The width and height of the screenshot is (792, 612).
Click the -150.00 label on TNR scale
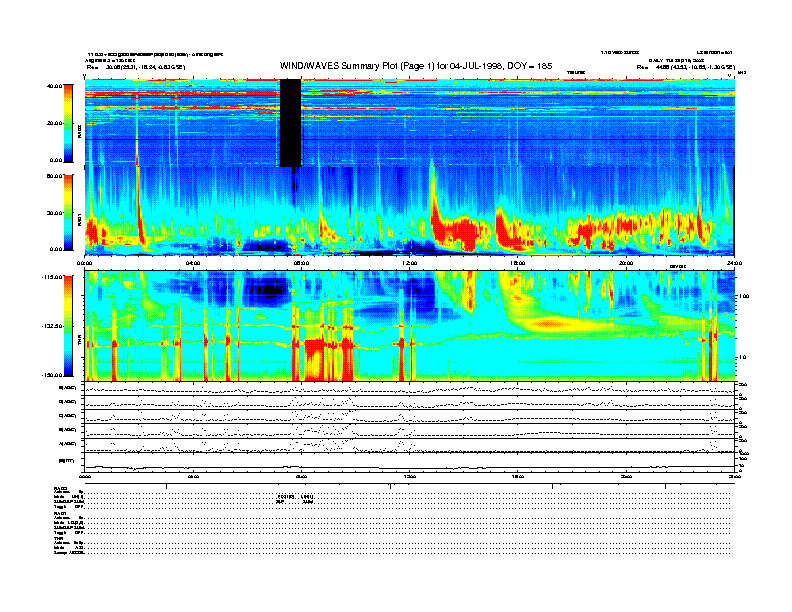tap(52, 375)
